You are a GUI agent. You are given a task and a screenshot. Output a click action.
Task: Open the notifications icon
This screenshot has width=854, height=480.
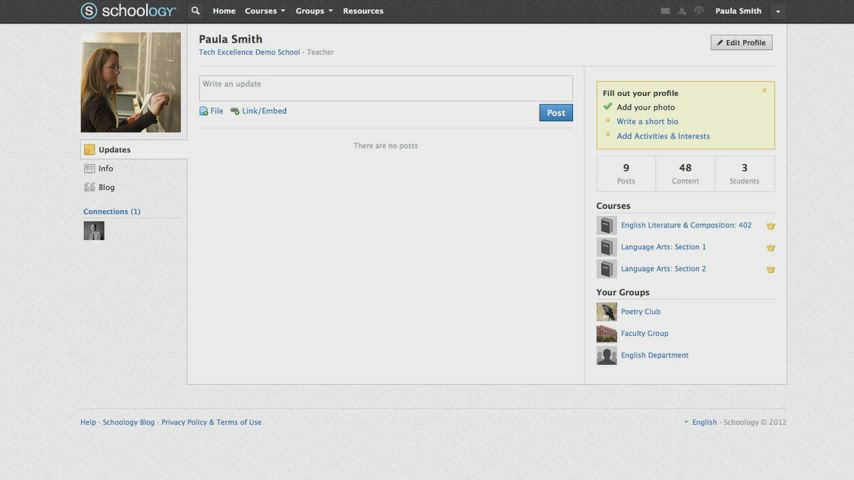pos(698,11)
